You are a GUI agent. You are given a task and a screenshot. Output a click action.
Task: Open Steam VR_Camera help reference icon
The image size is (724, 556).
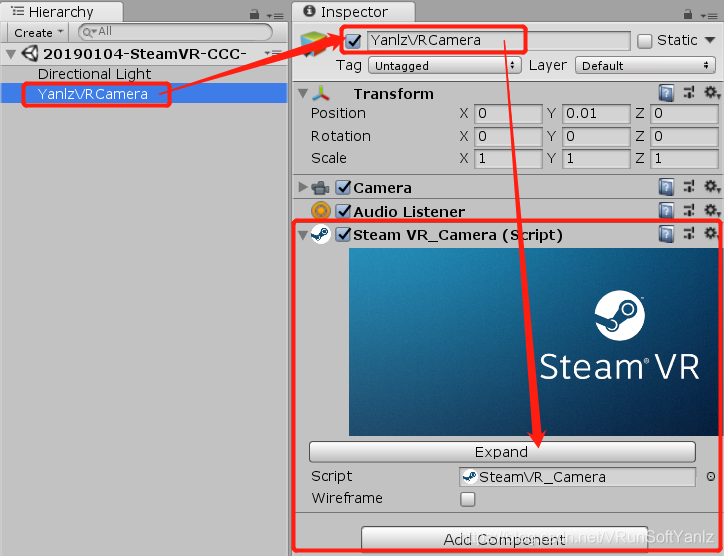[666, 234]
